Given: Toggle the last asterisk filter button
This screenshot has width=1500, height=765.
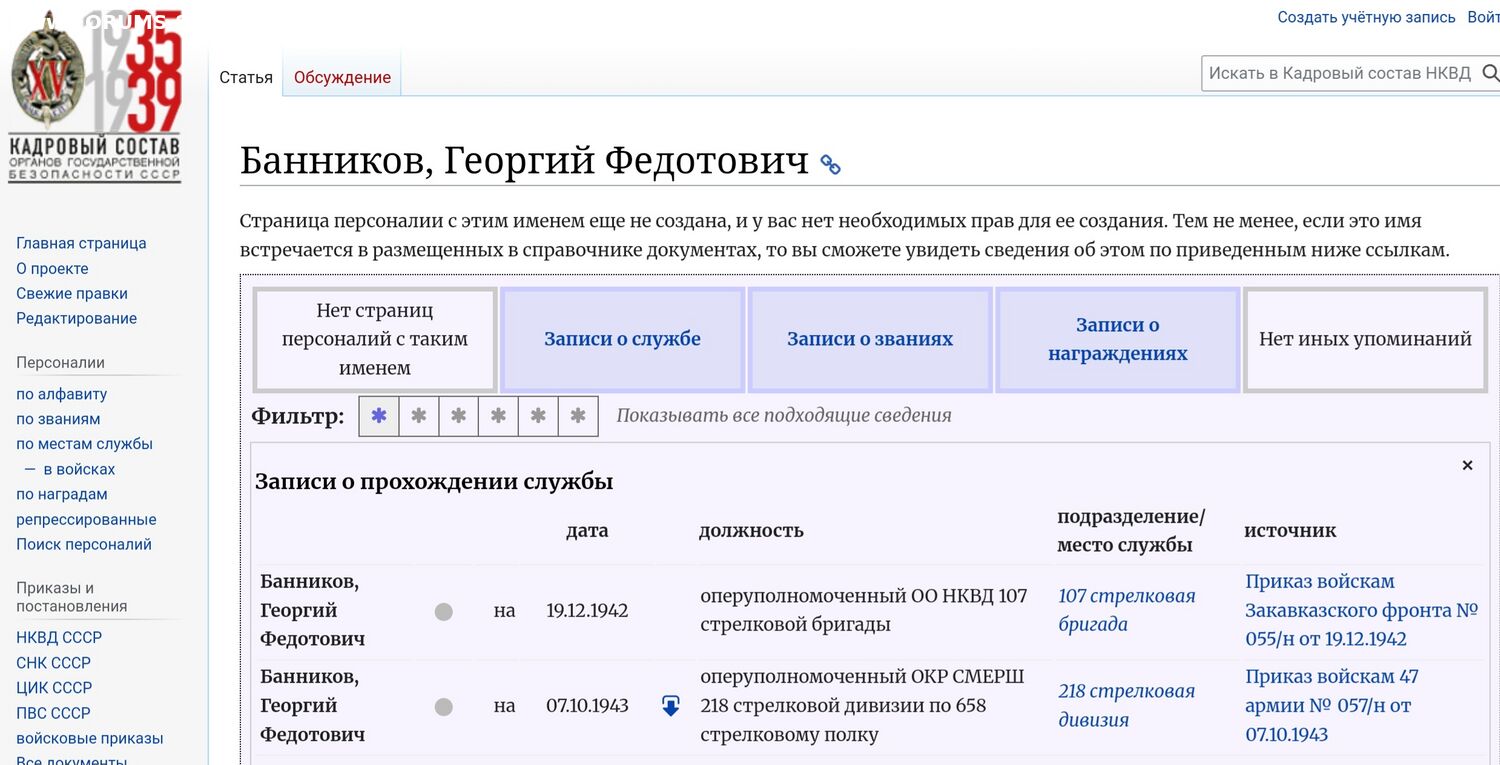Looking at the screenshot, I should pyautogui.click(x=578, y=416).
